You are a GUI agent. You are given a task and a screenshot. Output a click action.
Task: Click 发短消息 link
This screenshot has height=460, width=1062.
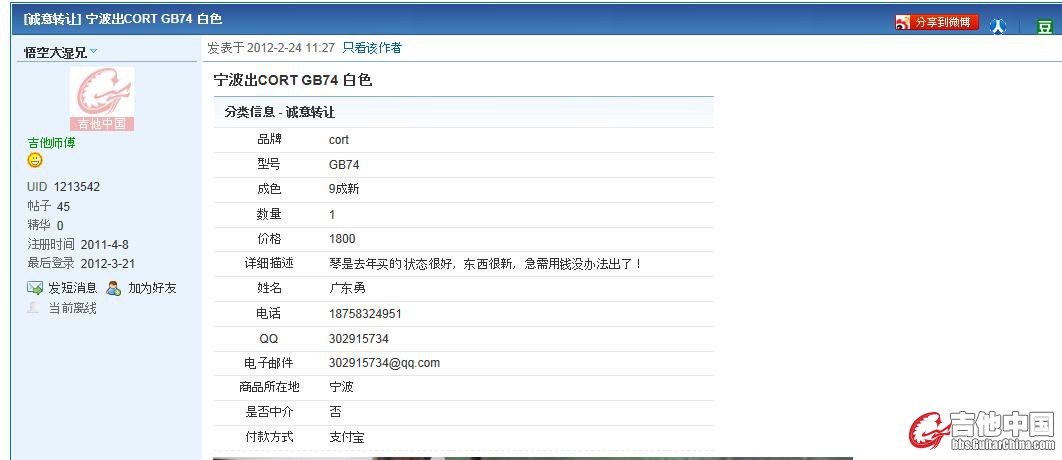coord(72,288)
